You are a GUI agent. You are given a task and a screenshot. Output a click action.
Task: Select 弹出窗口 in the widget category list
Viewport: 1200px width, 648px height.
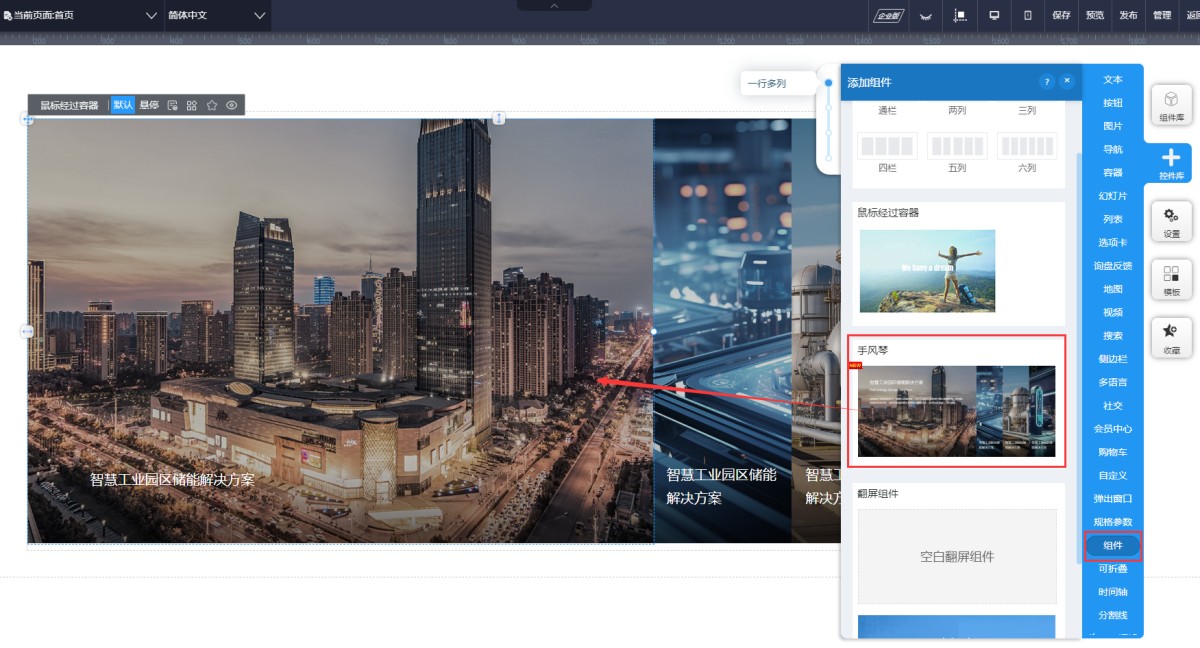tap(1113, 499)
